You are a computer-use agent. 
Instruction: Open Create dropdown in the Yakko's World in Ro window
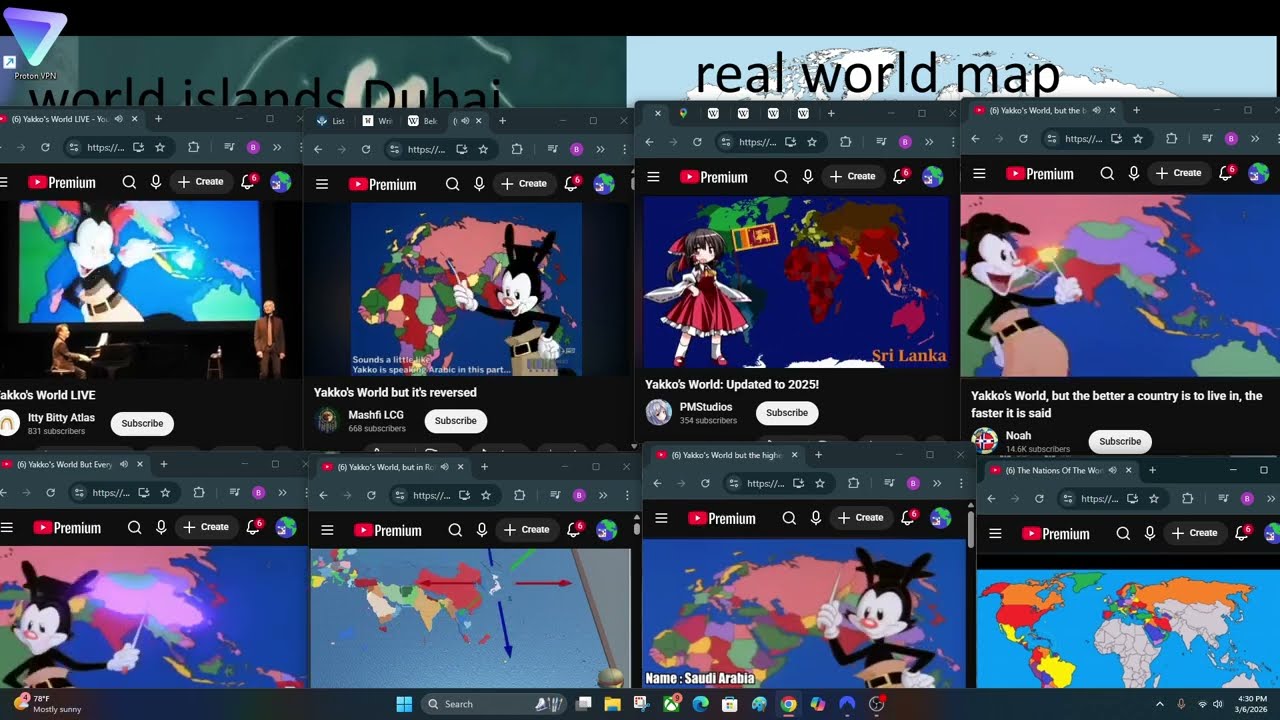point(526,530)
